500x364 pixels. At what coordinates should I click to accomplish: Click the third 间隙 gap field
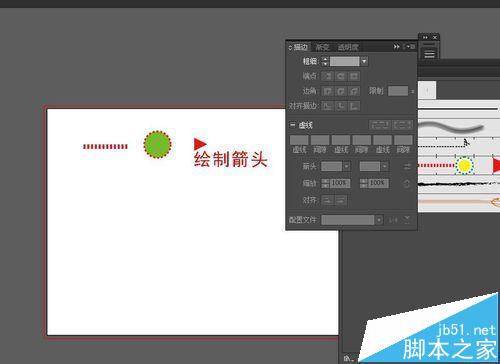[x=403, y=140]
